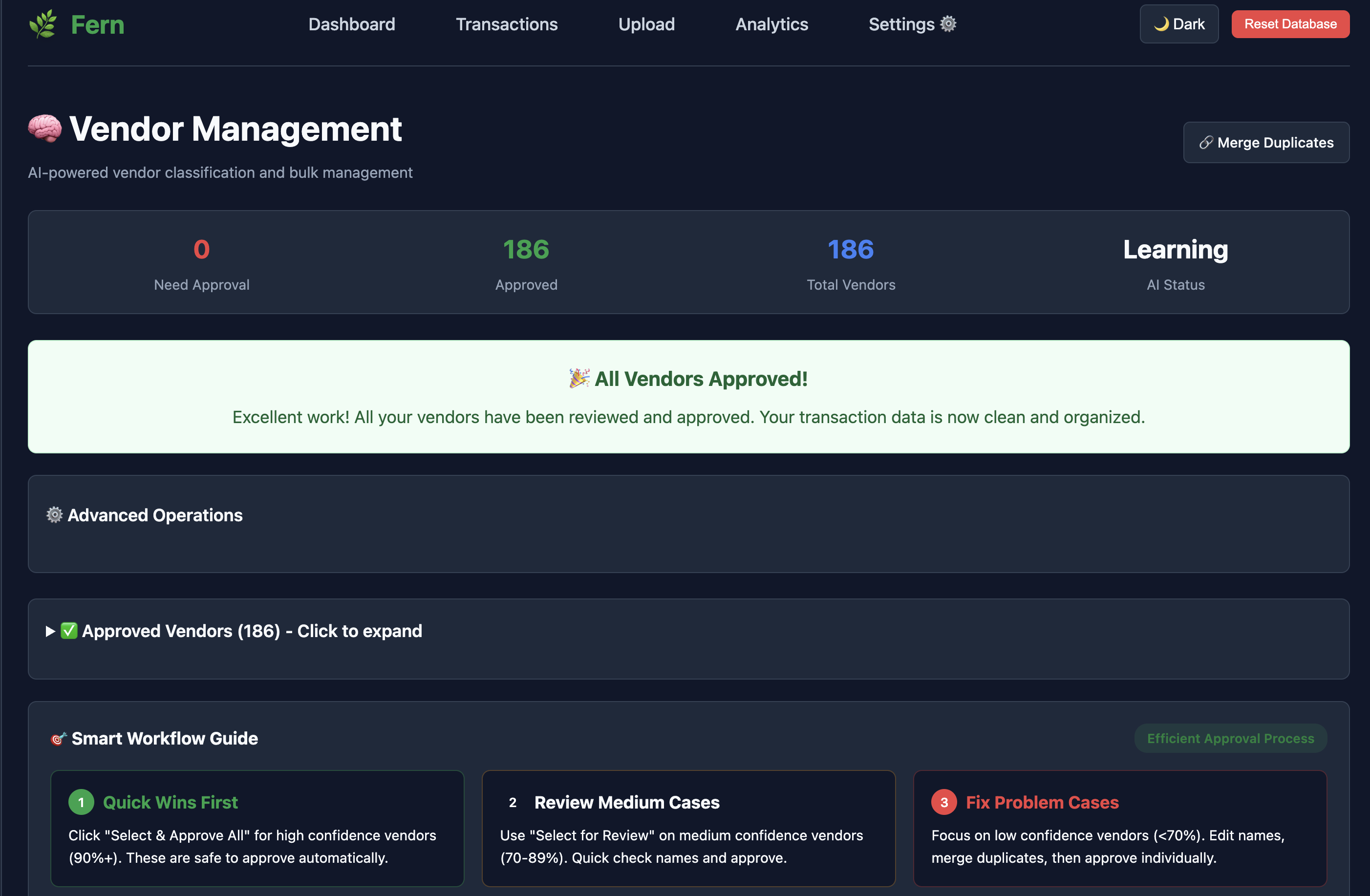
Task: Click the AI Status label
Action: pos(1176,285)
